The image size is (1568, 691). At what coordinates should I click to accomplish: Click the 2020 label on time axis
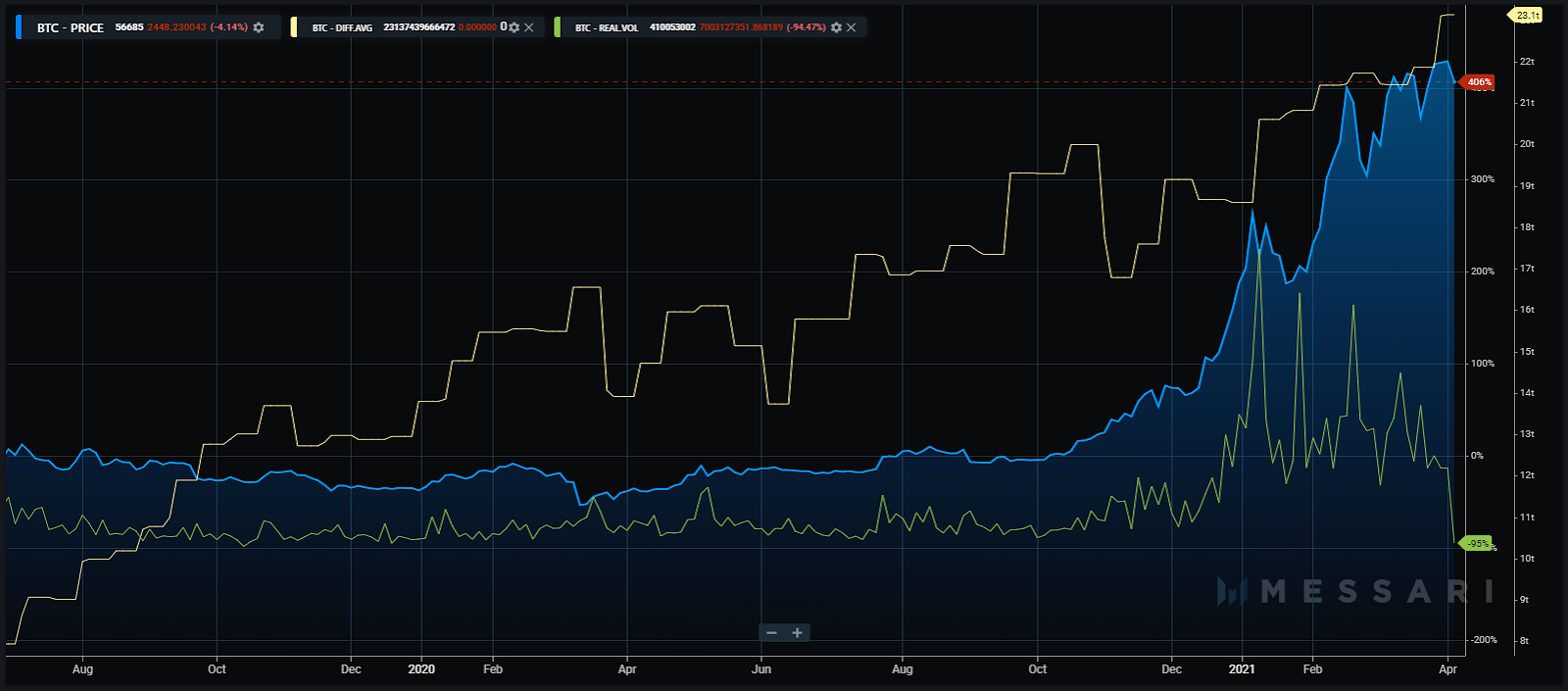click(421, 669)
